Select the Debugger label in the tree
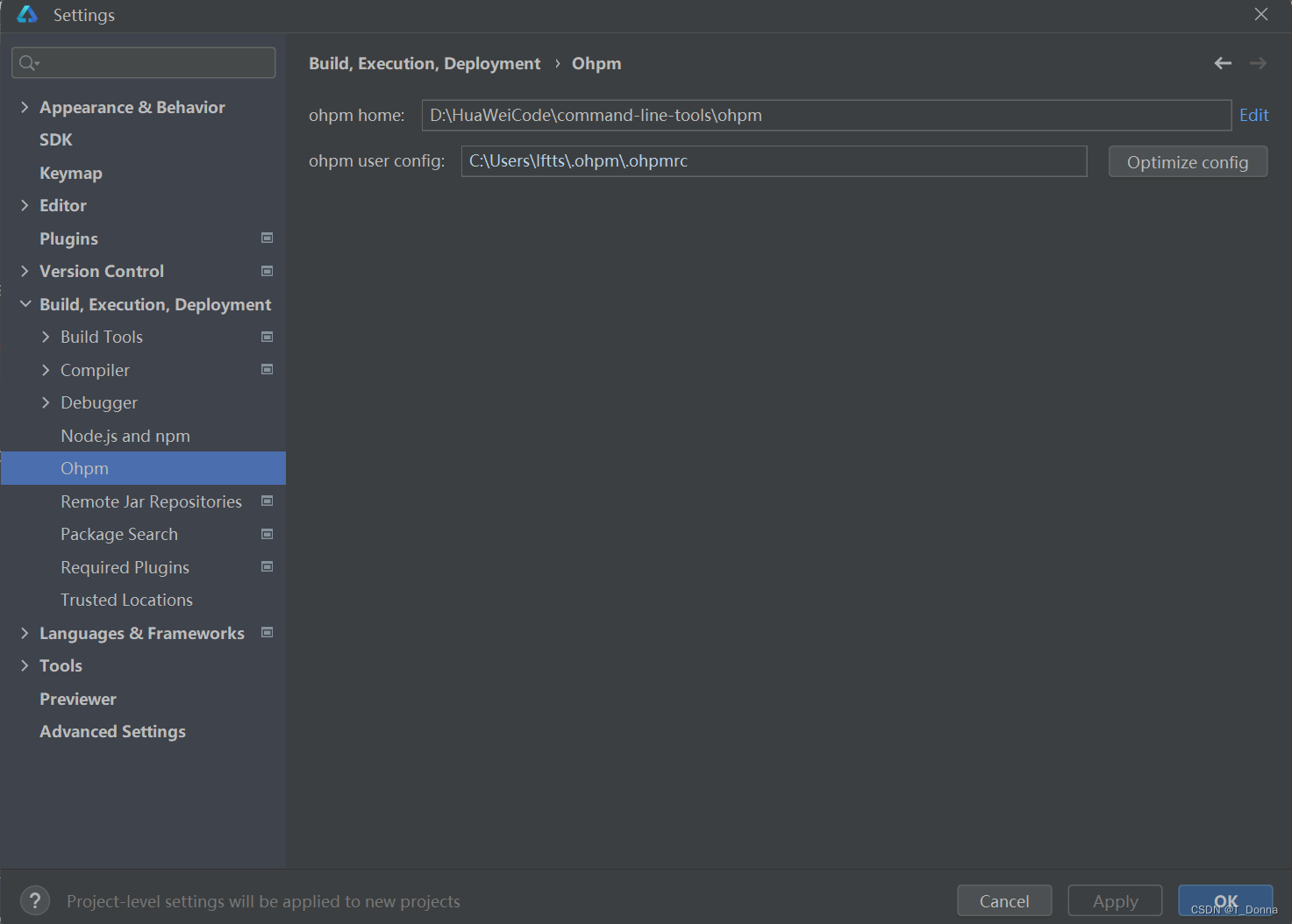 99,402
